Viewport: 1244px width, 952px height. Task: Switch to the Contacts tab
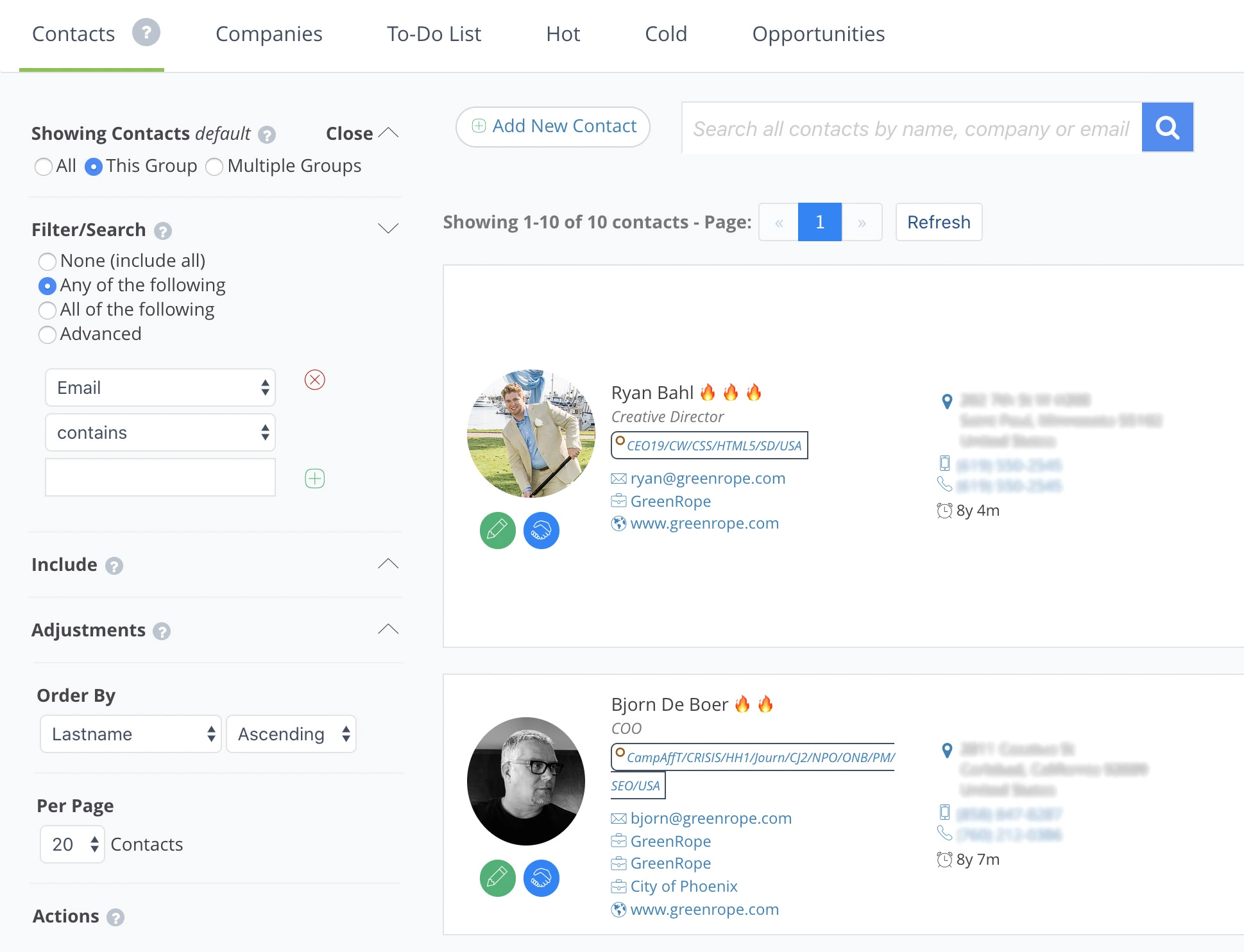pyautogui.click(x=74, y=34)
